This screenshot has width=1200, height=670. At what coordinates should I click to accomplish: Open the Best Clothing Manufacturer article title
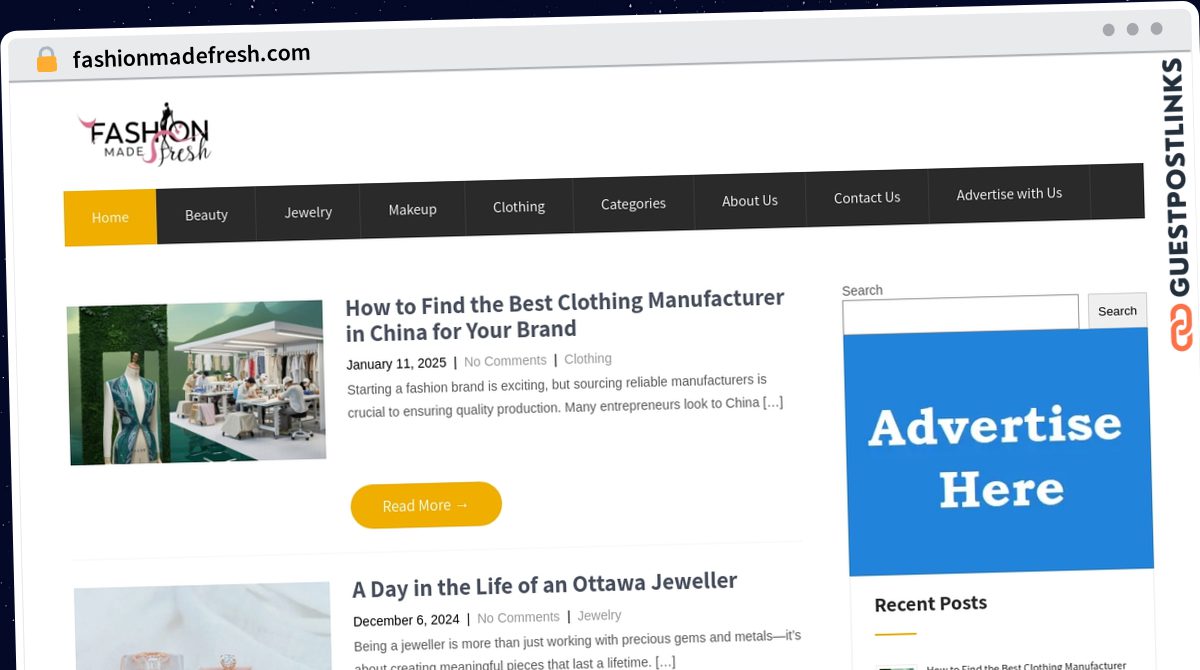click(x=565, y=314)
